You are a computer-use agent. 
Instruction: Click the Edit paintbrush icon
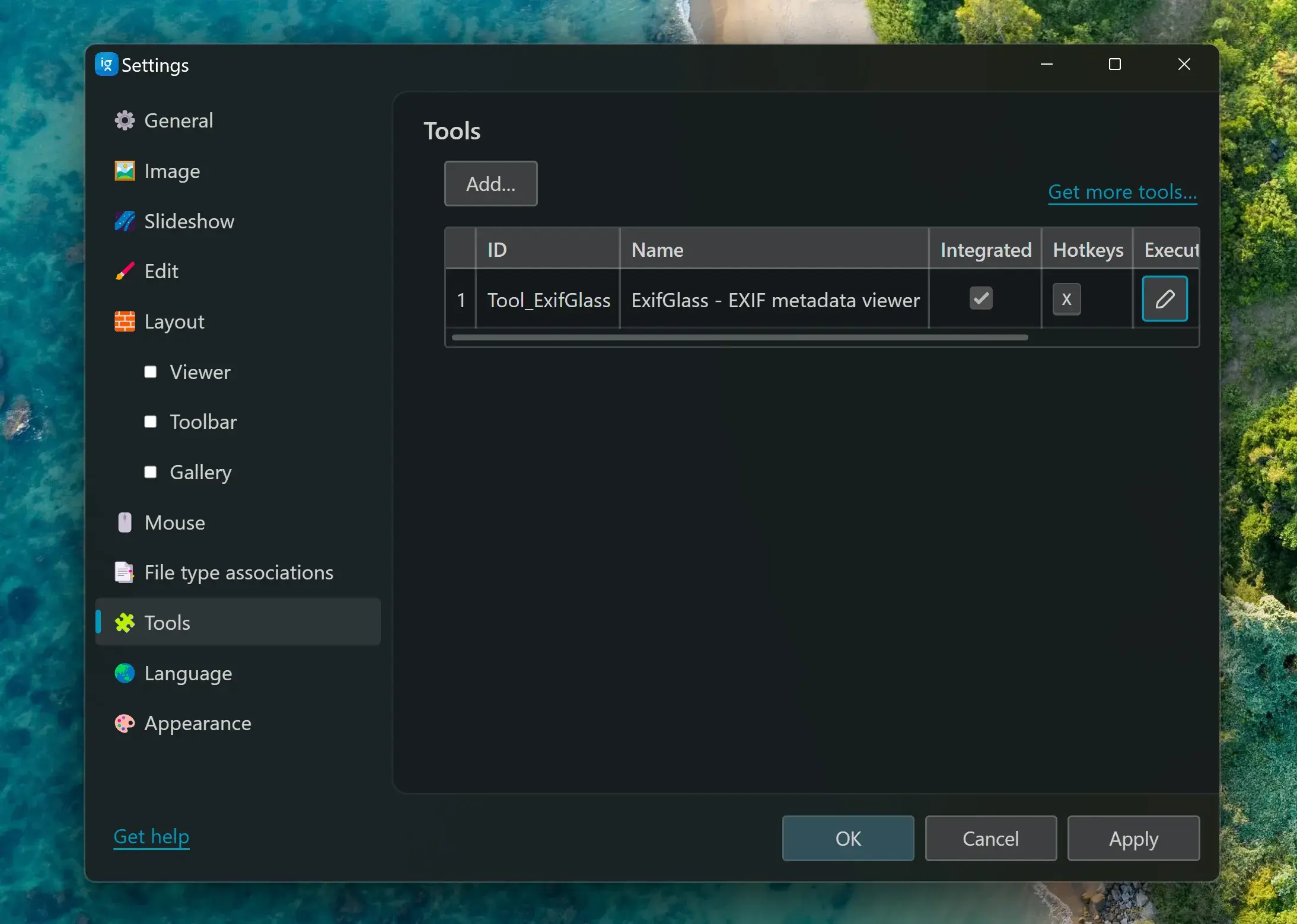point(125,272)
